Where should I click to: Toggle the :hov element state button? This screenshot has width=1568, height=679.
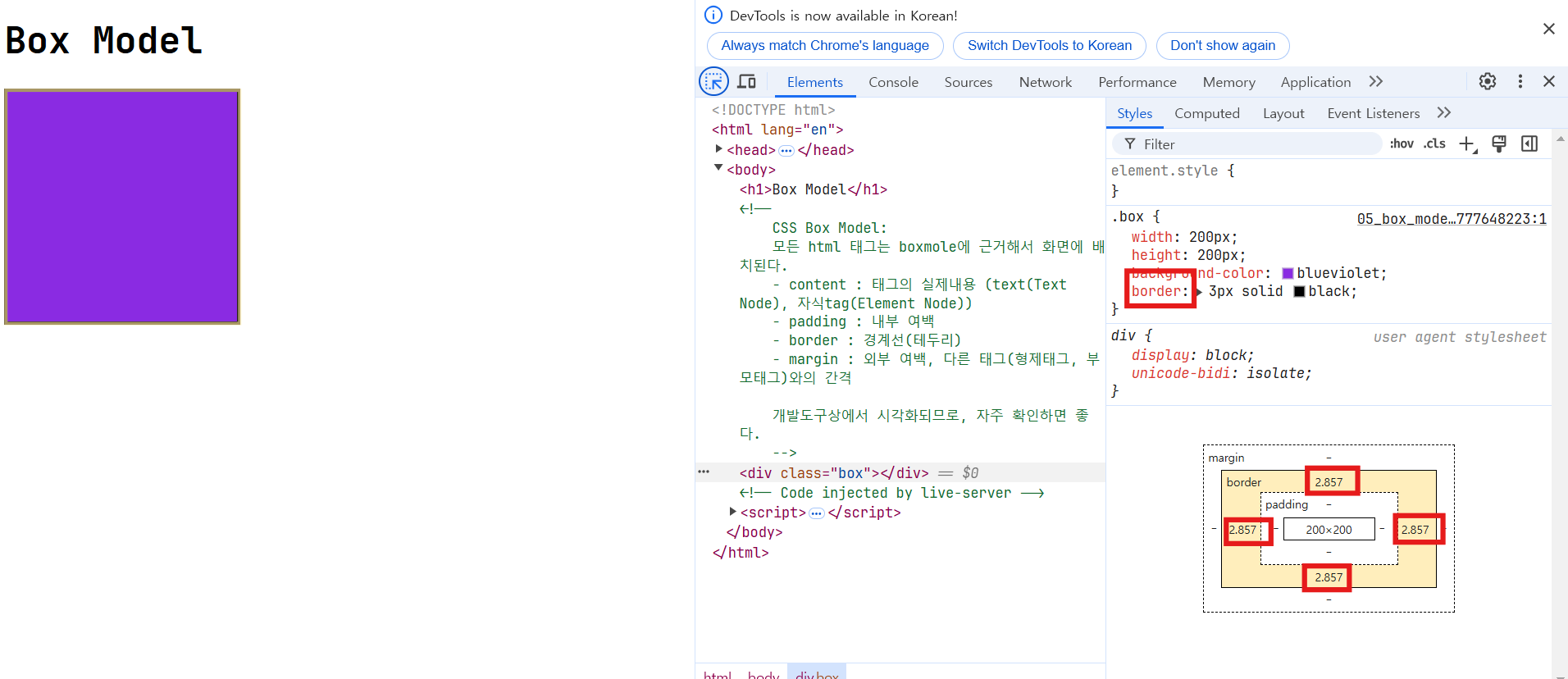click(1402, 144)
